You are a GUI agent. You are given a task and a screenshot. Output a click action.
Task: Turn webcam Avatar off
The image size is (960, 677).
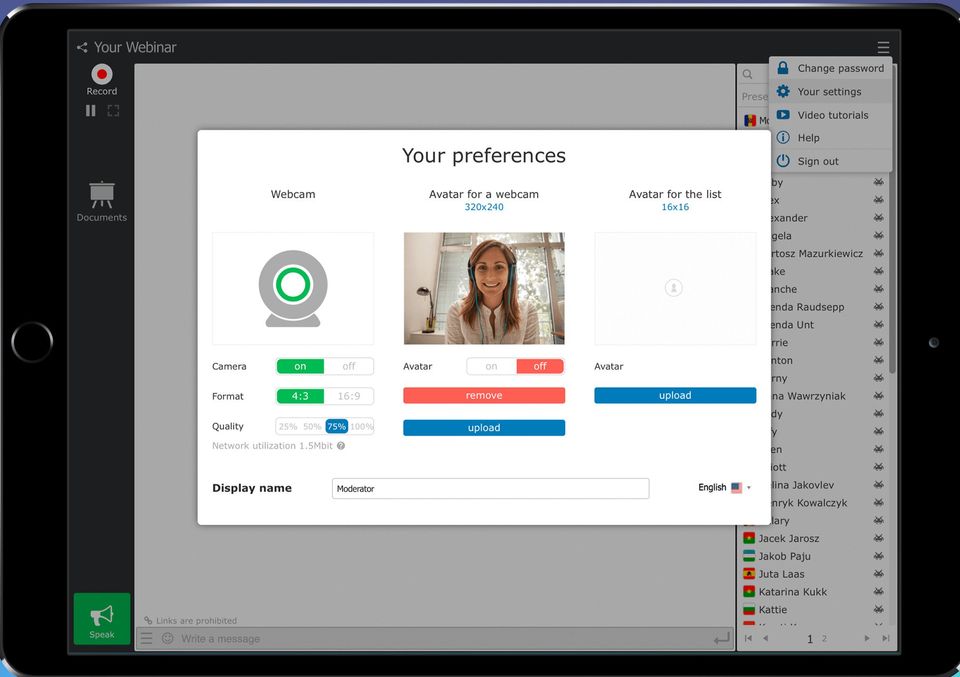(540, 366)
